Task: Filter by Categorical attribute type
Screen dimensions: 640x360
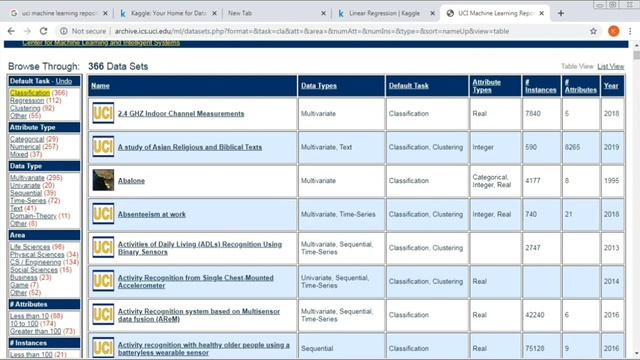Action: 27,139
